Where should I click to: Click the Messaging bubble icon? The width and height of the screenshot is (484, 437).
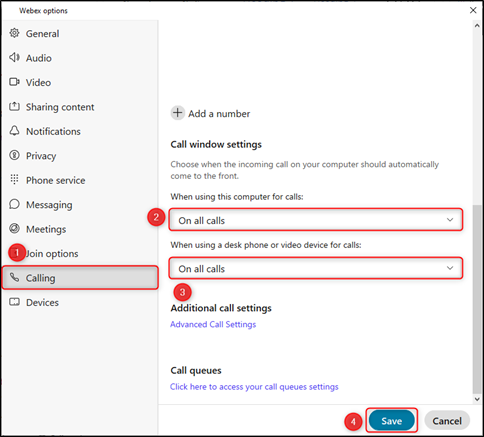point(14,204)
